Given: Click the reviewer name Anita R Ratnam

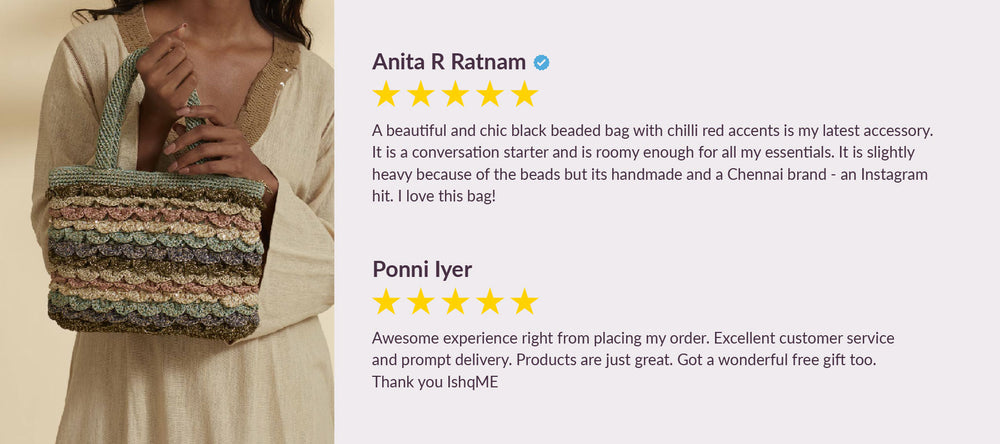Looking at the screenshot, I should (x=449, y=62).
